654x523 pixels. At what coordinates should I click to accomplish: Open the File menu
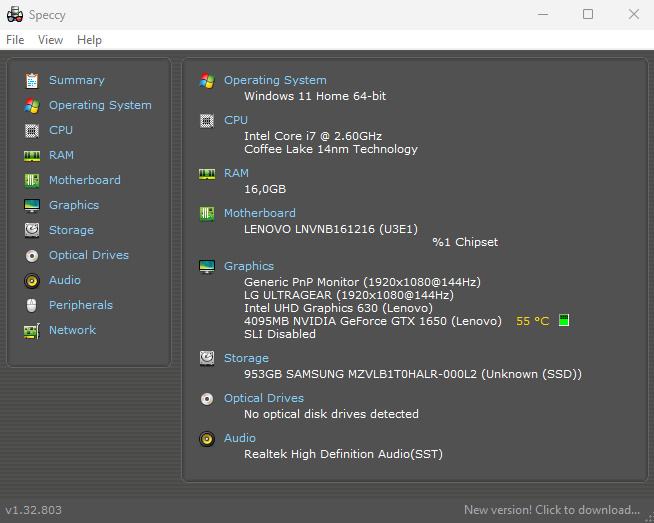(15, 40)
